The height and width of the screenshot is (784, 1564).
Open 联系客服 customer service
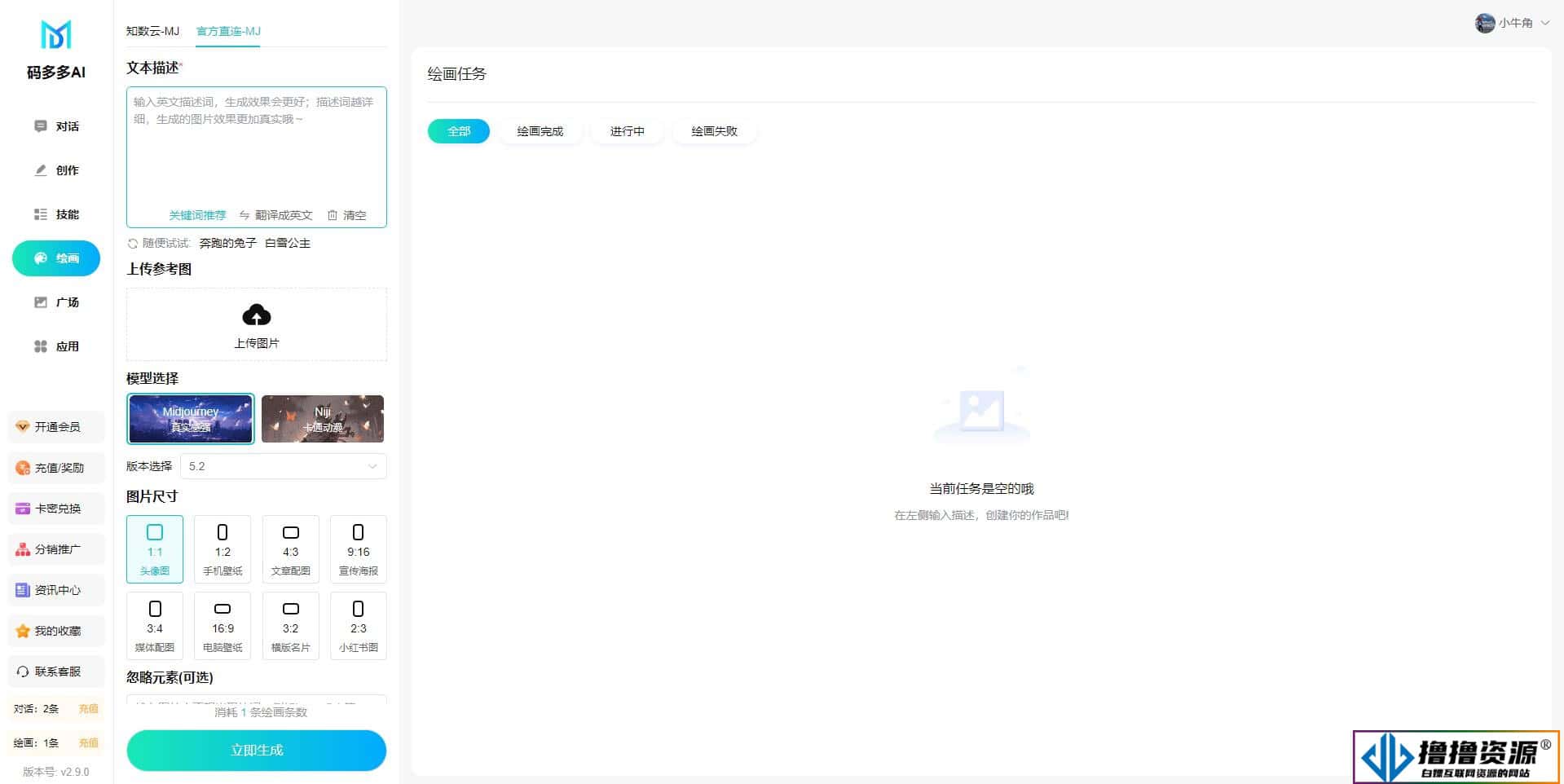56,672
